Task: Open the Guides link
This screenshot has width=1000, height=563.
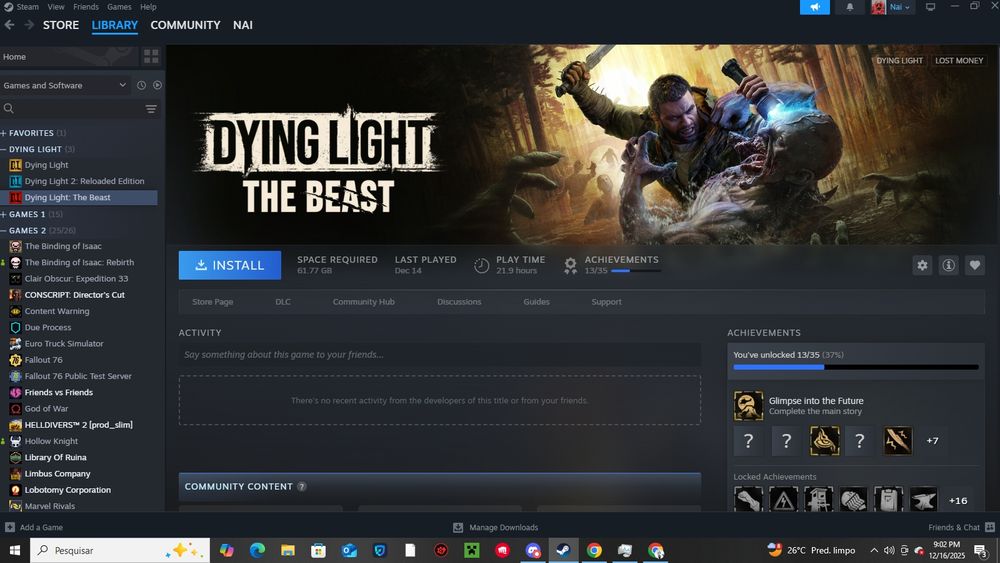Action: [536, 302]
